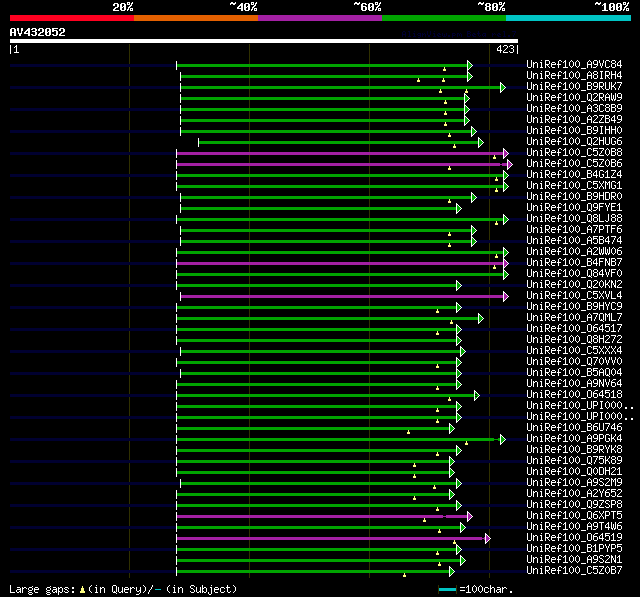Click the query end position 423 label
Viewport: 640px width, 597px height.
[505, 49]
